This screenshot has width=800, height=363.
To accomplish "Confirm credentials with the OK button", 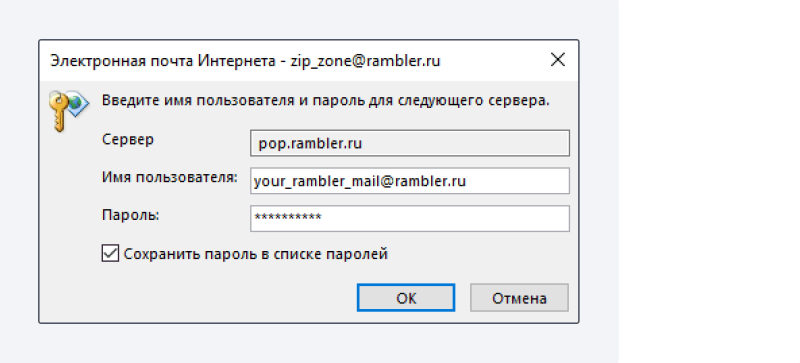I will 406,298.
